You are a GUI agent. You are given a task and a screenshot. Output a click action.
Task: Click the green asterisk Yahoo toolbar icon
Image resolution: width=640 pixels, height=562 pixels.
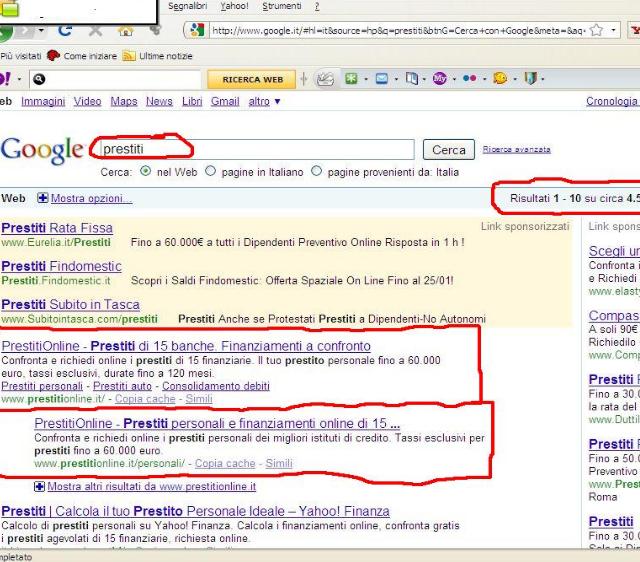[351, 78]
